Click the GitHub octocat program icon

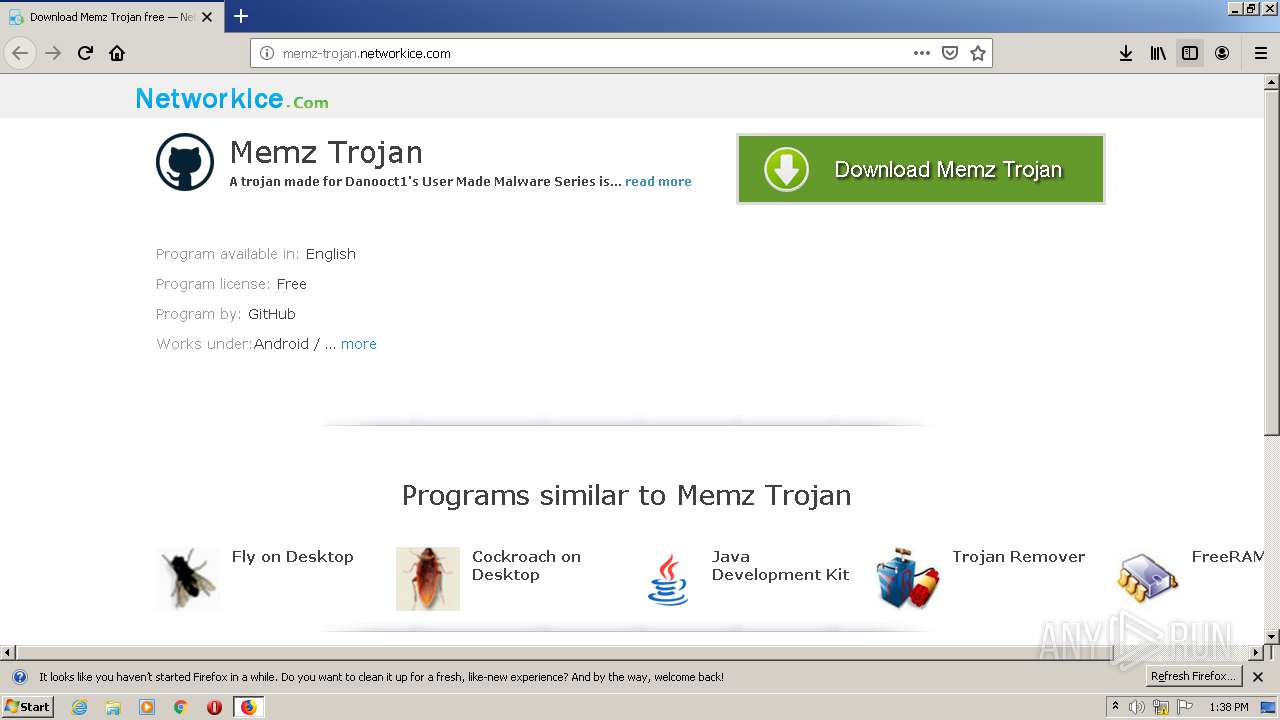[x=185, y=162]
